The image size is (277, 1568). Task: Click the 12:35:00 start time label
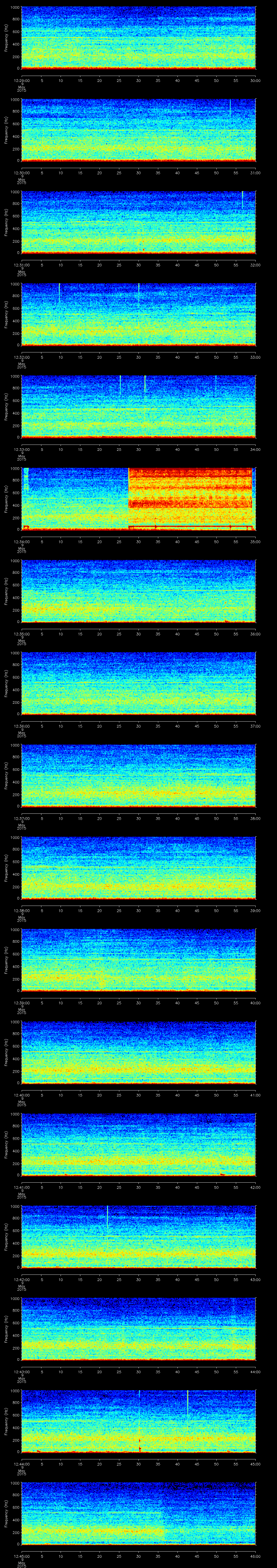coord(21,634)
